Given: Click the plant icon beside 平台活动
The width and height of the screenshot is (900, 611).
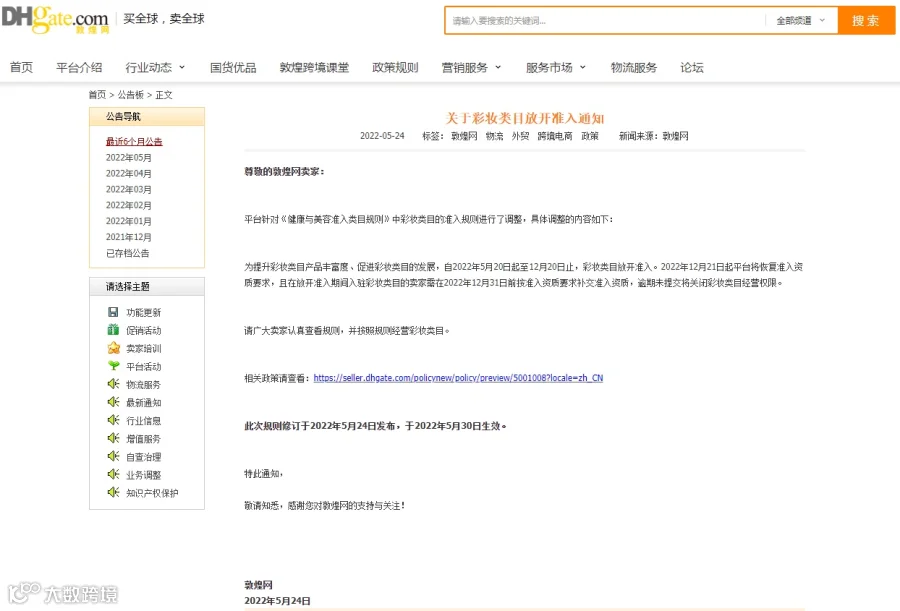Looking at the screenshot, I should coord(114,366).
